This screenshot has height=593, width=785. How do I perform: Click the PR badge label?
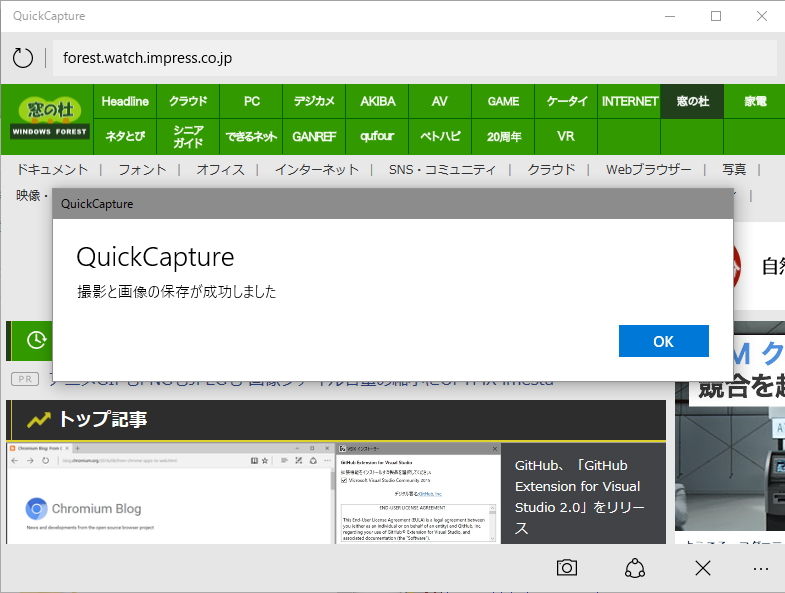click(x=25, y=379)
